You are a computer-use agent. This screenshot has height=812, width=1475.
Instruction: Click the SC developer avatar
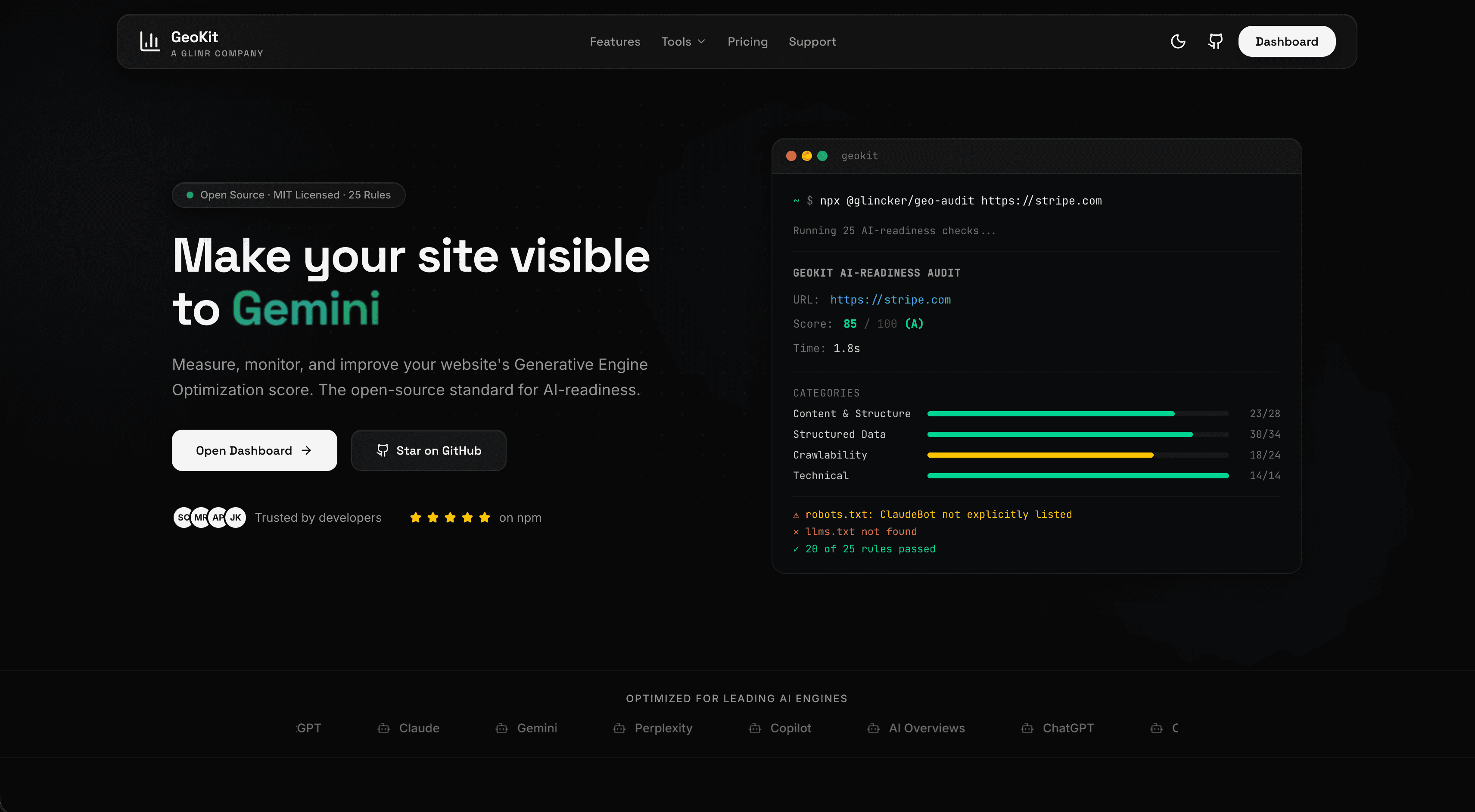tap(183, 517)
